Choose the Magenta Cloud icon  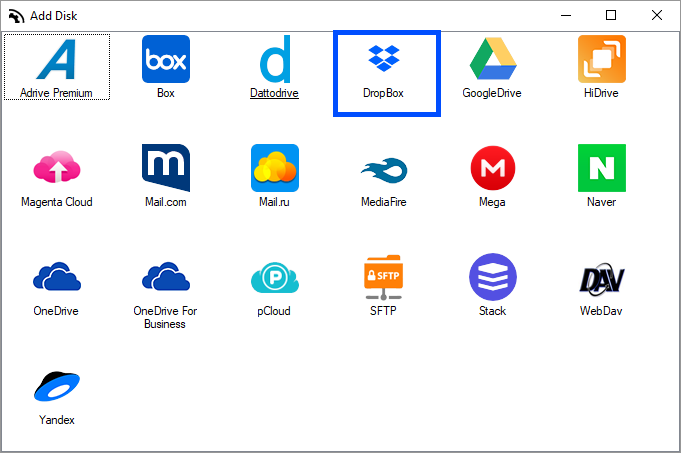point(57,167)
